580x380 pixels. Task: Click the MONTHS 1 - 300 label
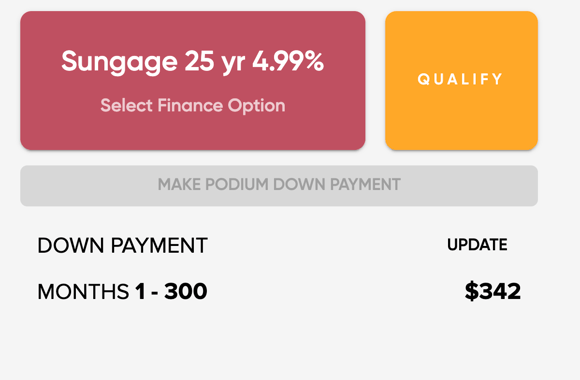coord(122,291)
